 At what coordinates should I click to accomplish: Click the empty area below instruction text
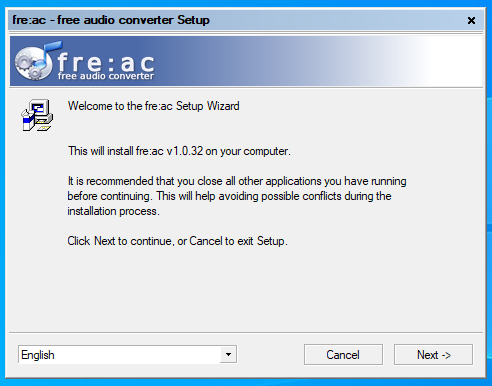[x=246, y=290]
